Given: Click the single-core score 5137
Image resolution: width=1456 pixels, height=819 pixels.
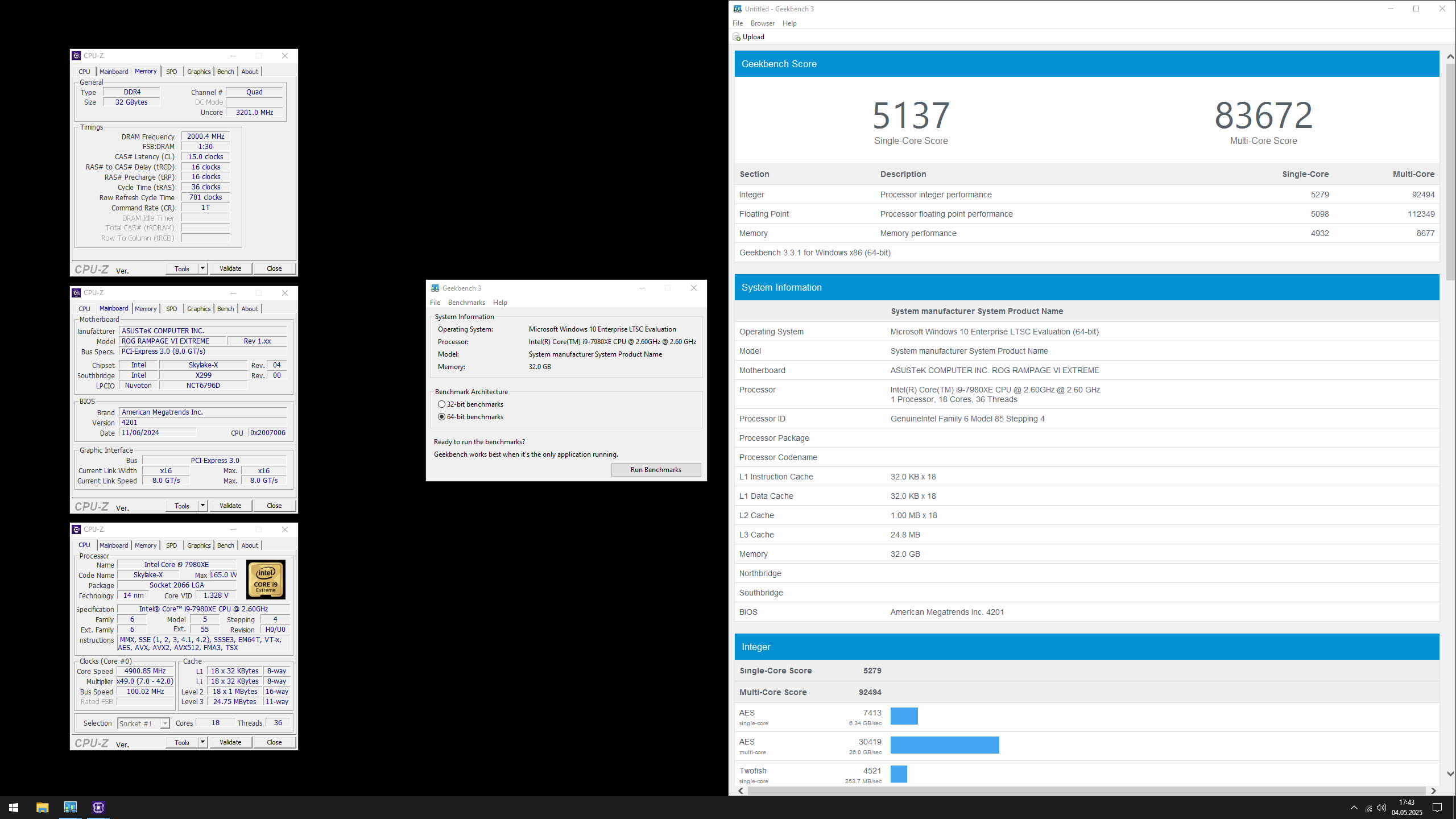Looking at the screenshot, I should click(x=911, y=115).
